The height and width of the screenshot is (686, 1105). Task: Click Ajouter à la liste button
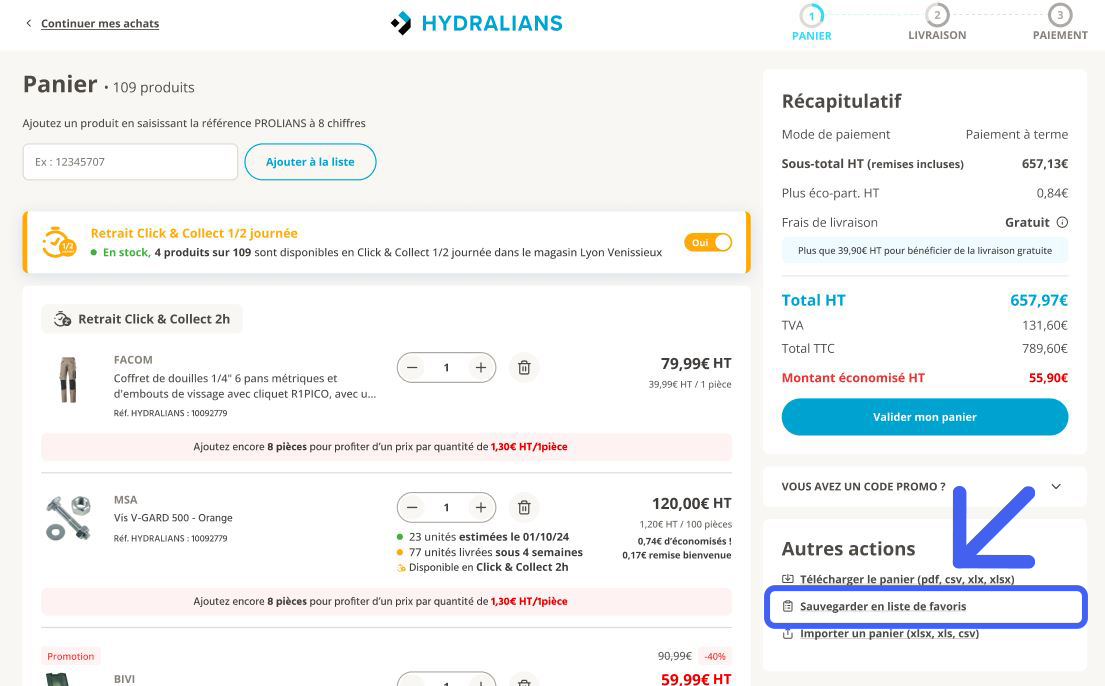coord(310,161)
